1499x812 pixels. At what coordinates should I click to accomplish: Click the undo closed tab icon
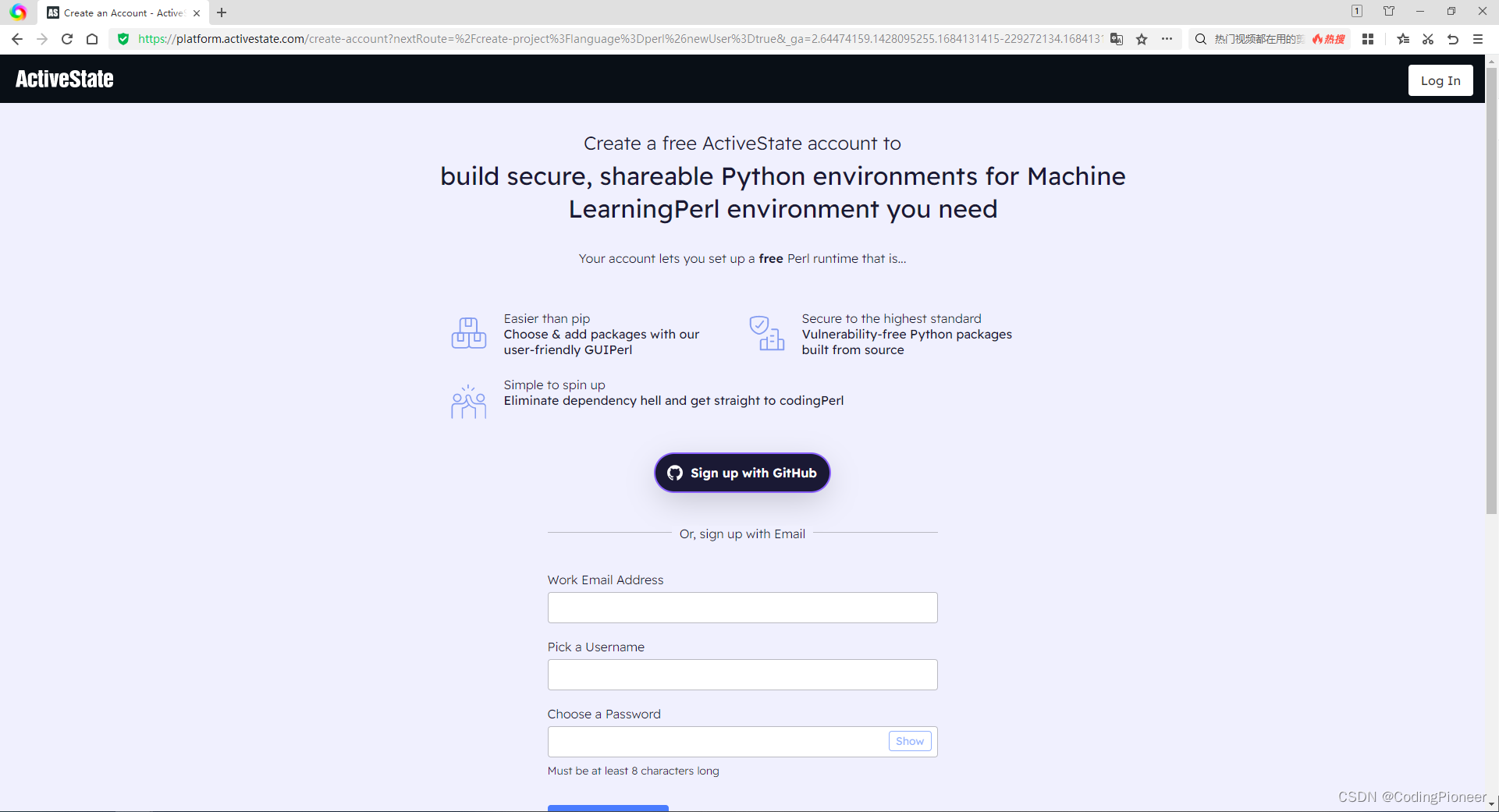click(x=1453, y=39)
